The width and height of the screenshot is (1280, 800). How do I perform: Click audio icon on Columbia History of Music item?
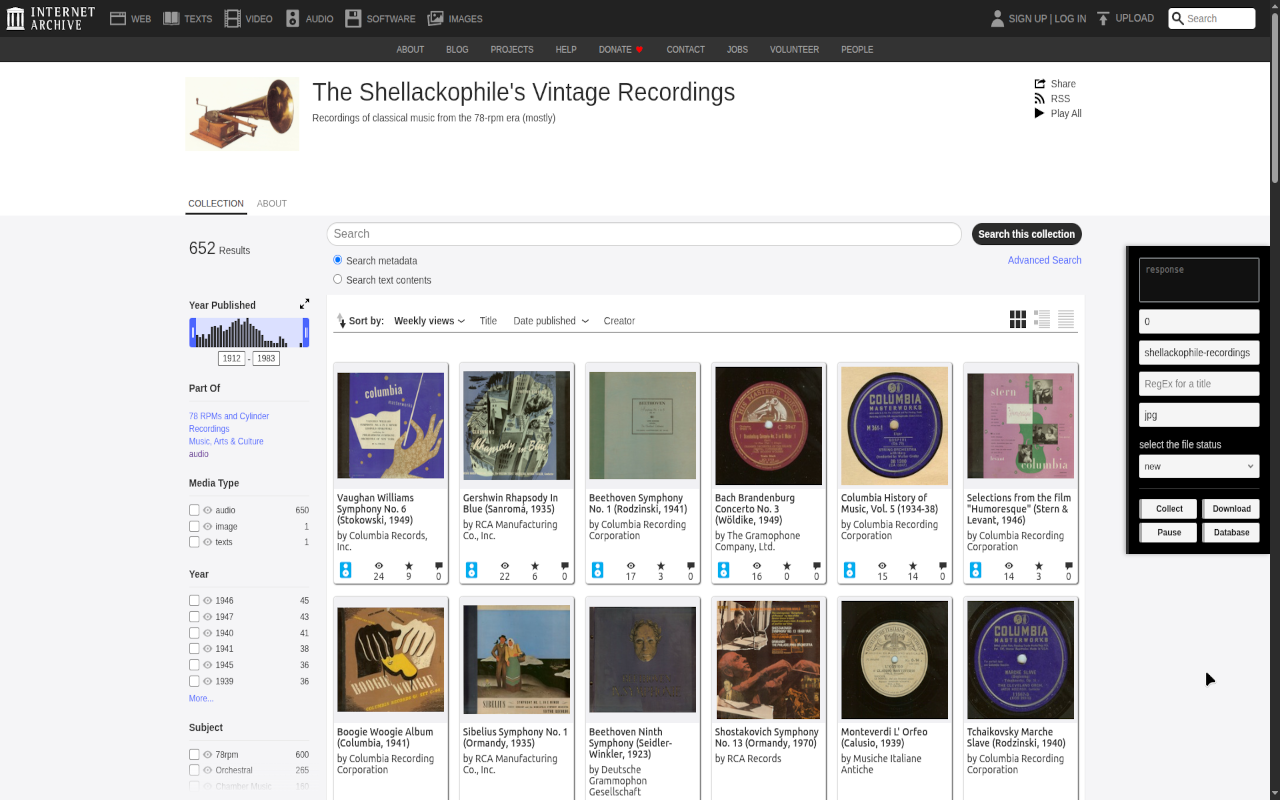tap(850, 570)
